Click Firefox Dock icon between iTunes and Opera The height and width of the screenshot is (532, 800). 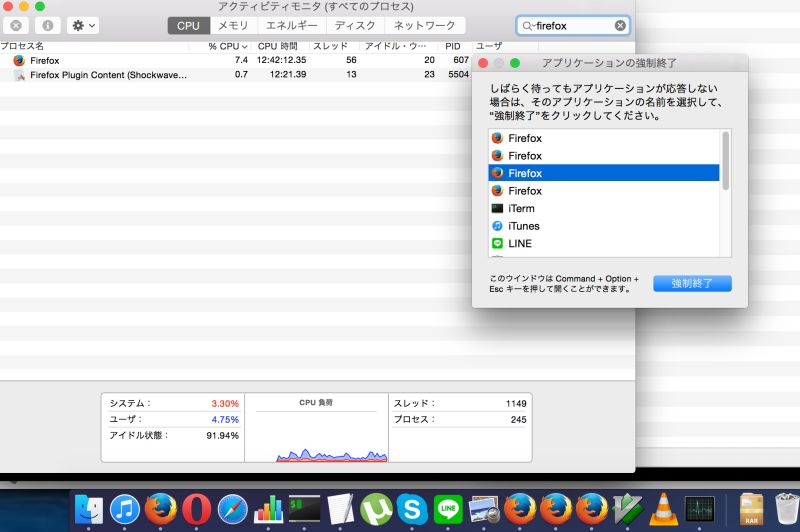[160, 510]
